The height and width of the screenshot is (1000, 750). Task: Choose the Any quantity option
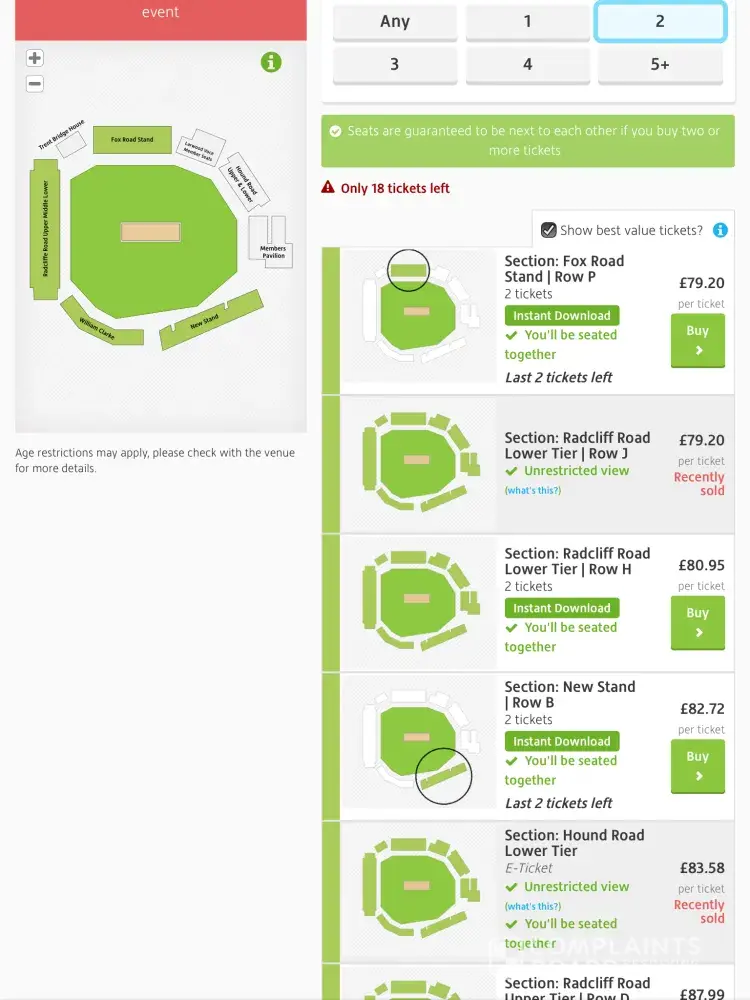395,21
